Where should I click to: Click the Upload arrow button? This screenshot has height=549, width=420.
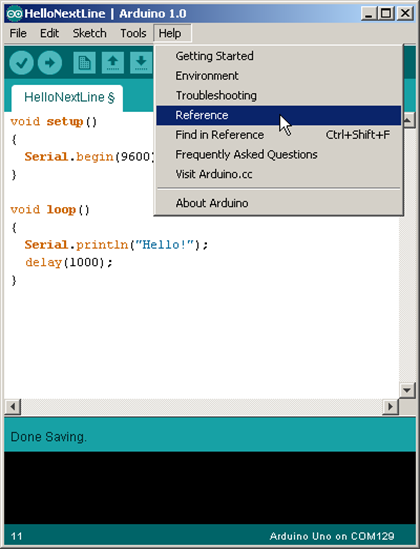(x=50, y=63)
